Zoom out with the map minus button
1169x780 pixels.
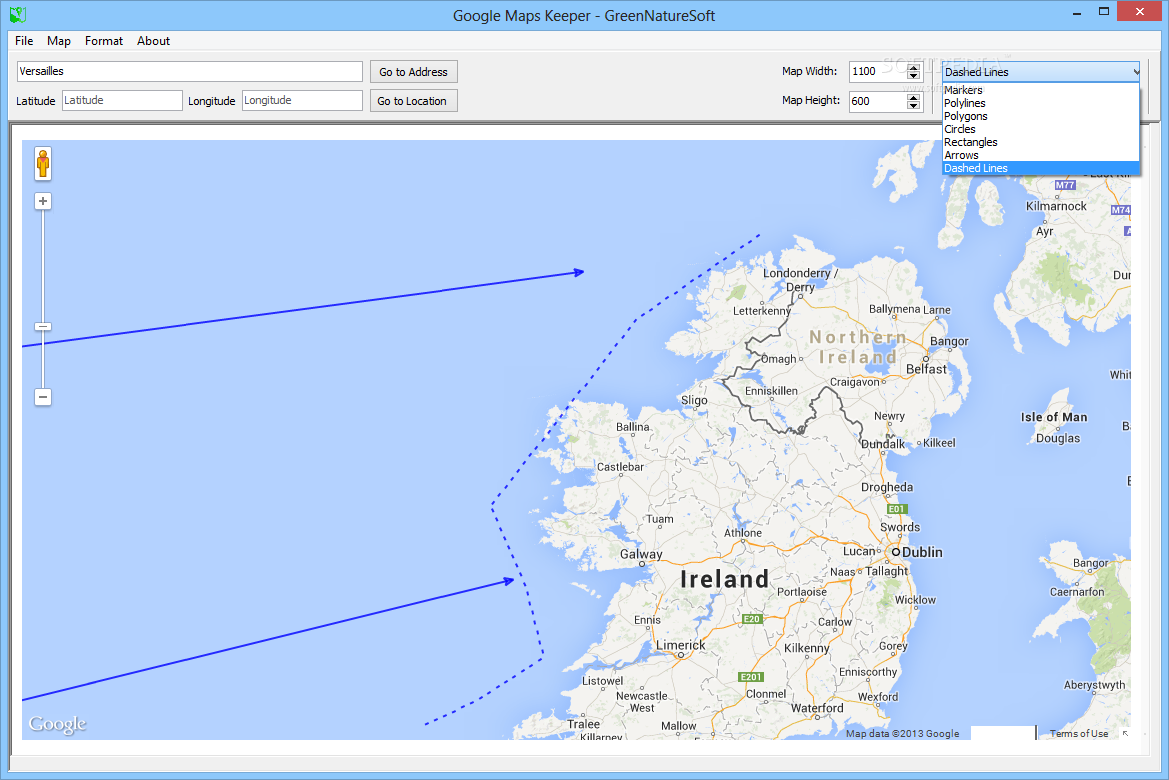[x=43, y=397]
